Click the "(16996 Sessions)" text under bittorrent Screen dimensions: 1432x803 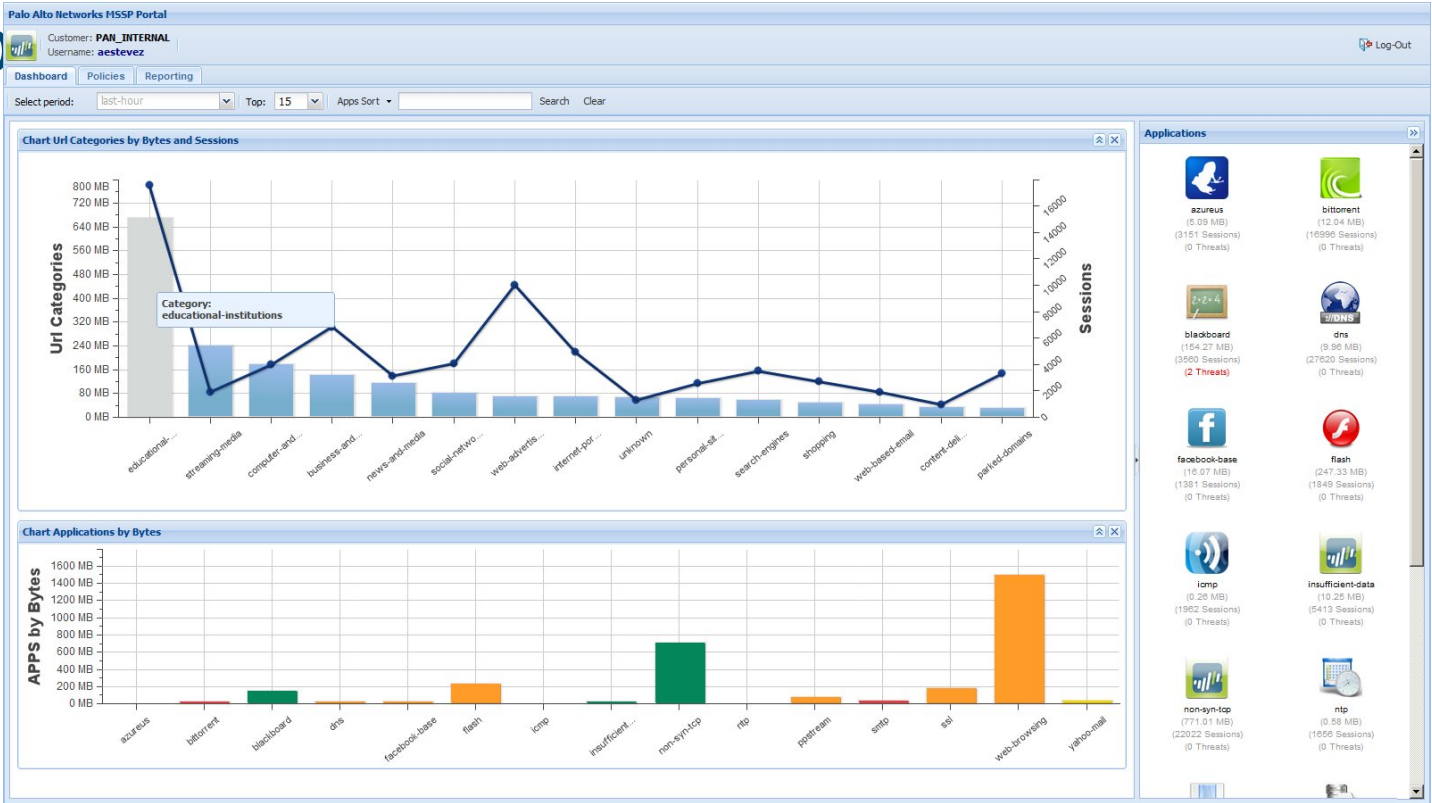(1340, 235)
